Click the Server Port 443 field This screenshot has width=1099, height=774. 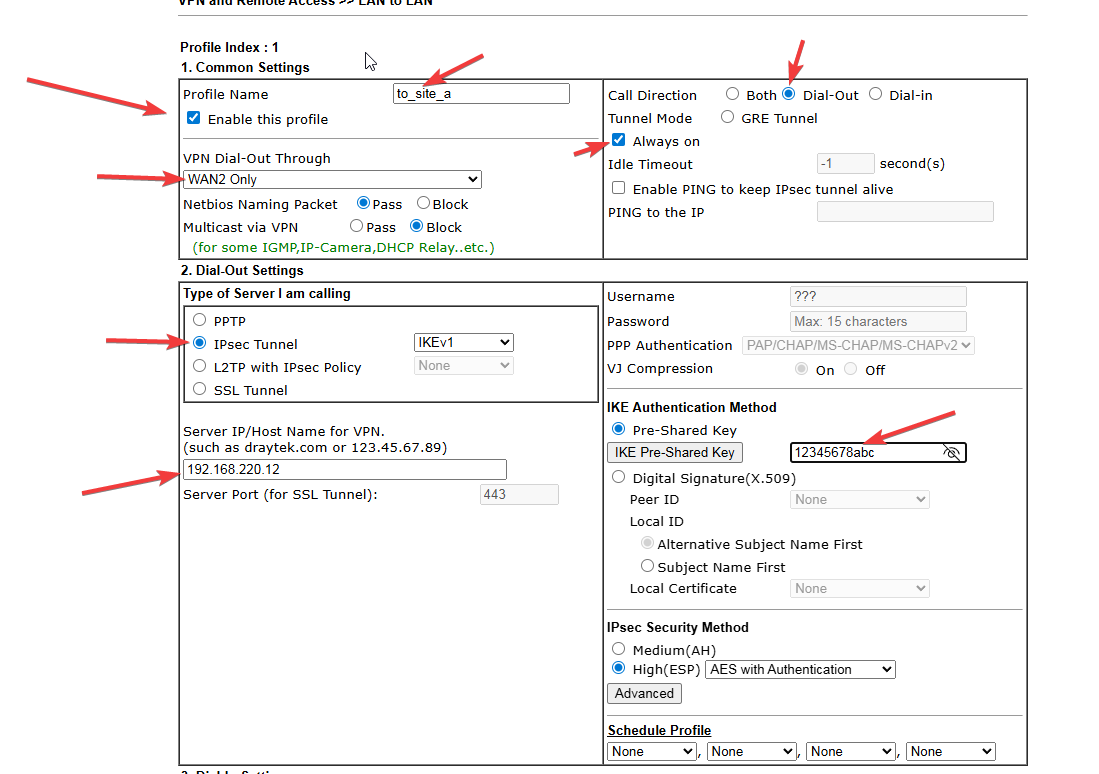[x=519, y=494]
